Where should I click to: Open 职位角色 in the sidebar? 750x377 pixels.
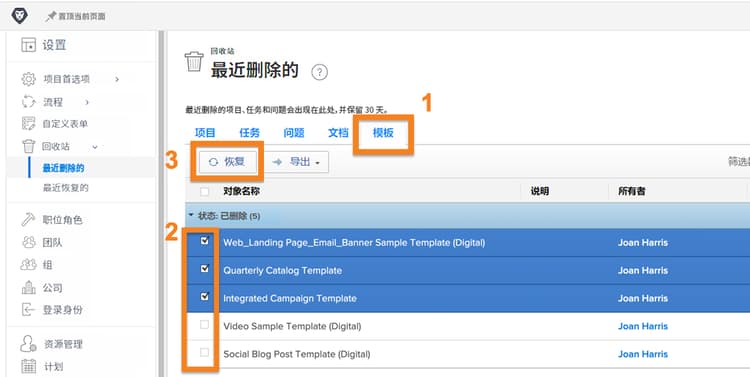point(62,220)
